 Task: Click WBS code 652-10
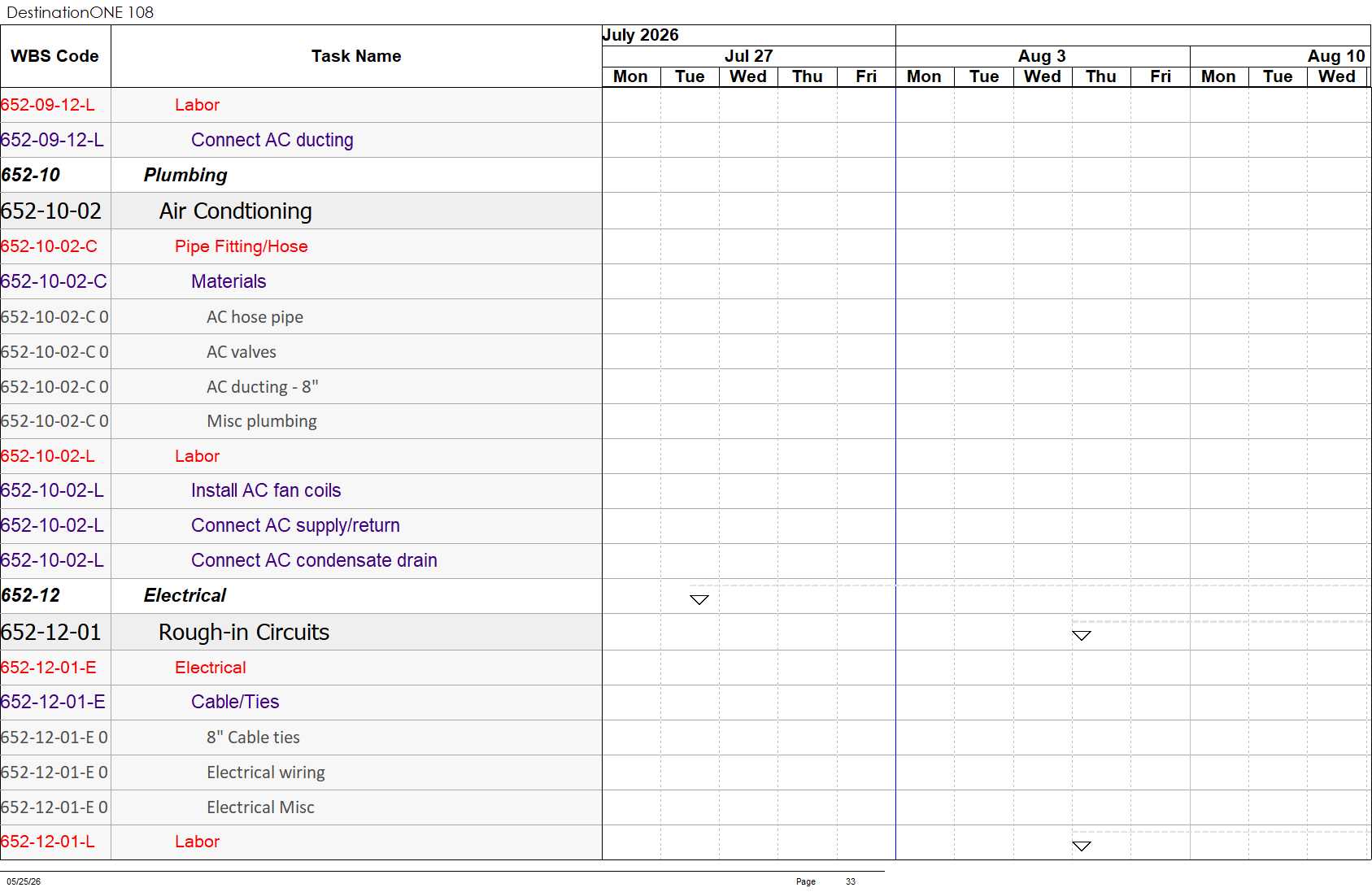point(31,175)
